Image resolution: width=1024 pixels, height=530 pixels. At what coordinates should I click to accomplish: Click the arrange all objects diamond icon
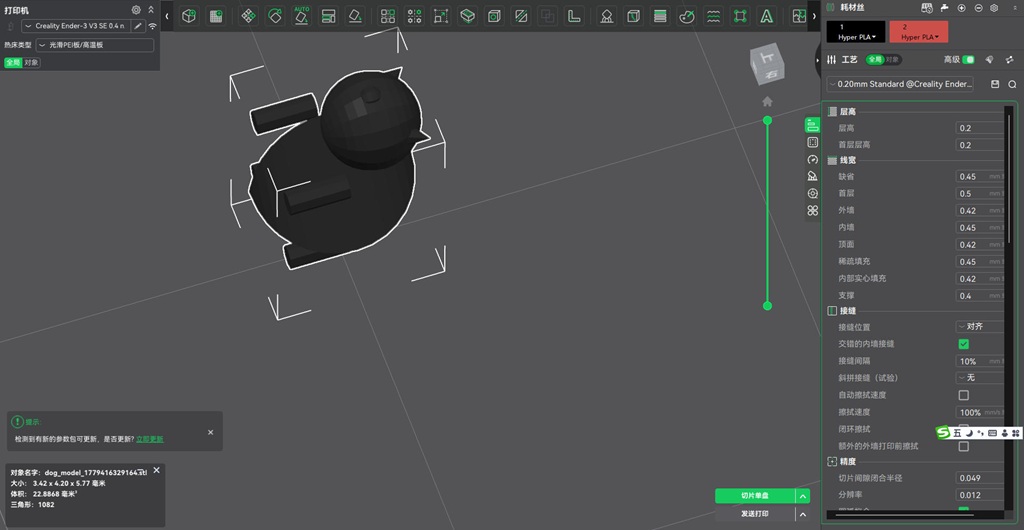248,16
